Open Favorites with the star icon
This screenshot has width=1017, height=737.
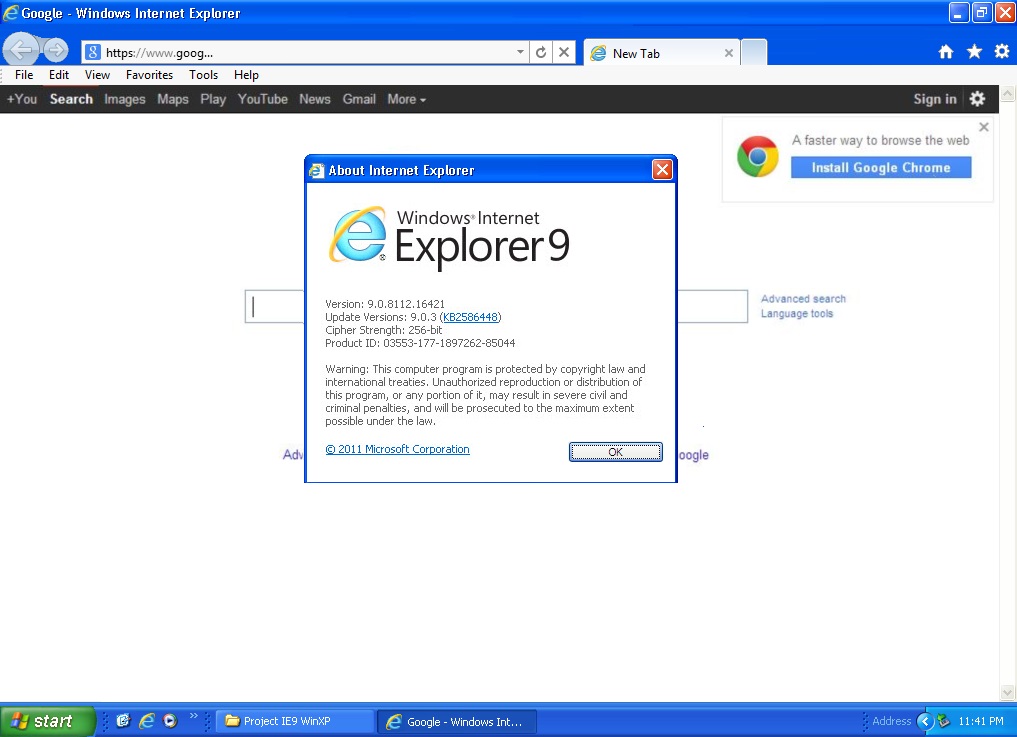click(974, 52)
